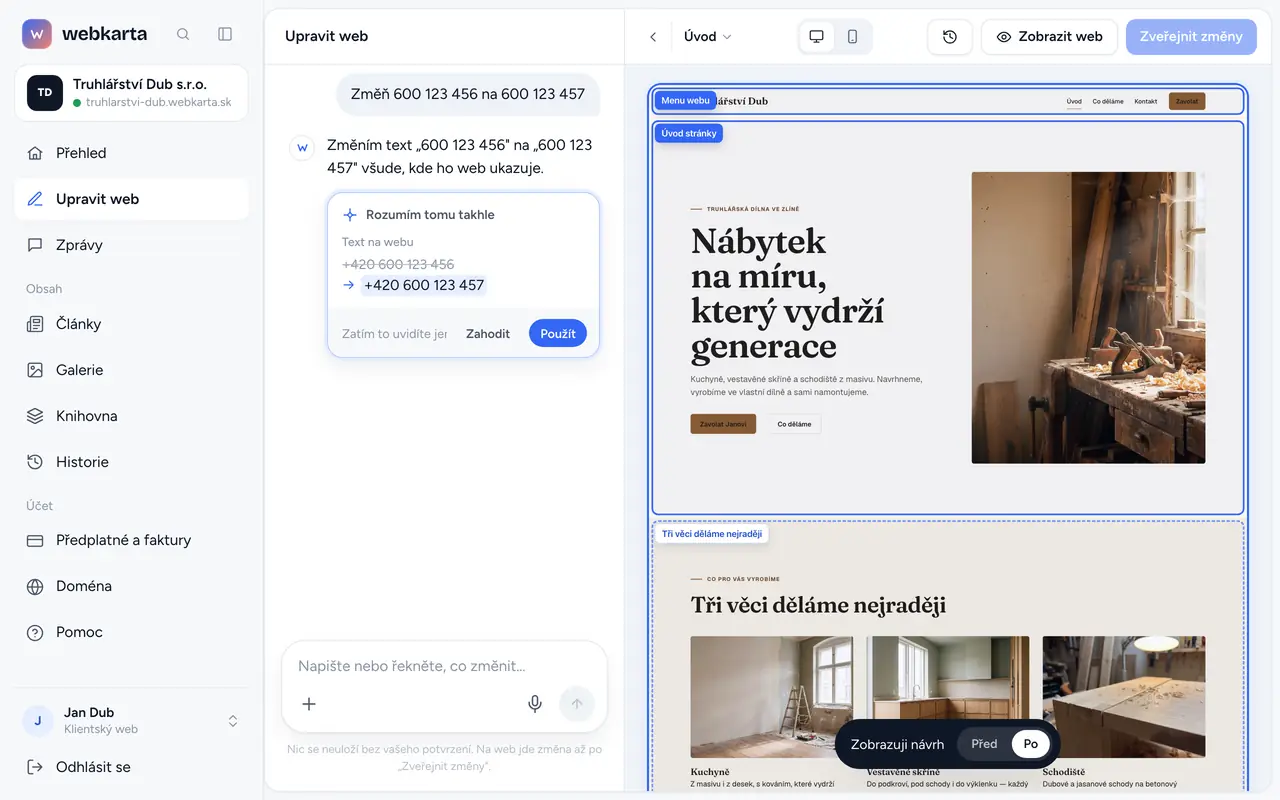Open Doména settings
The width and height of the screenshot is (1280, 800).
pyautogui.click(x=131, y=586)
